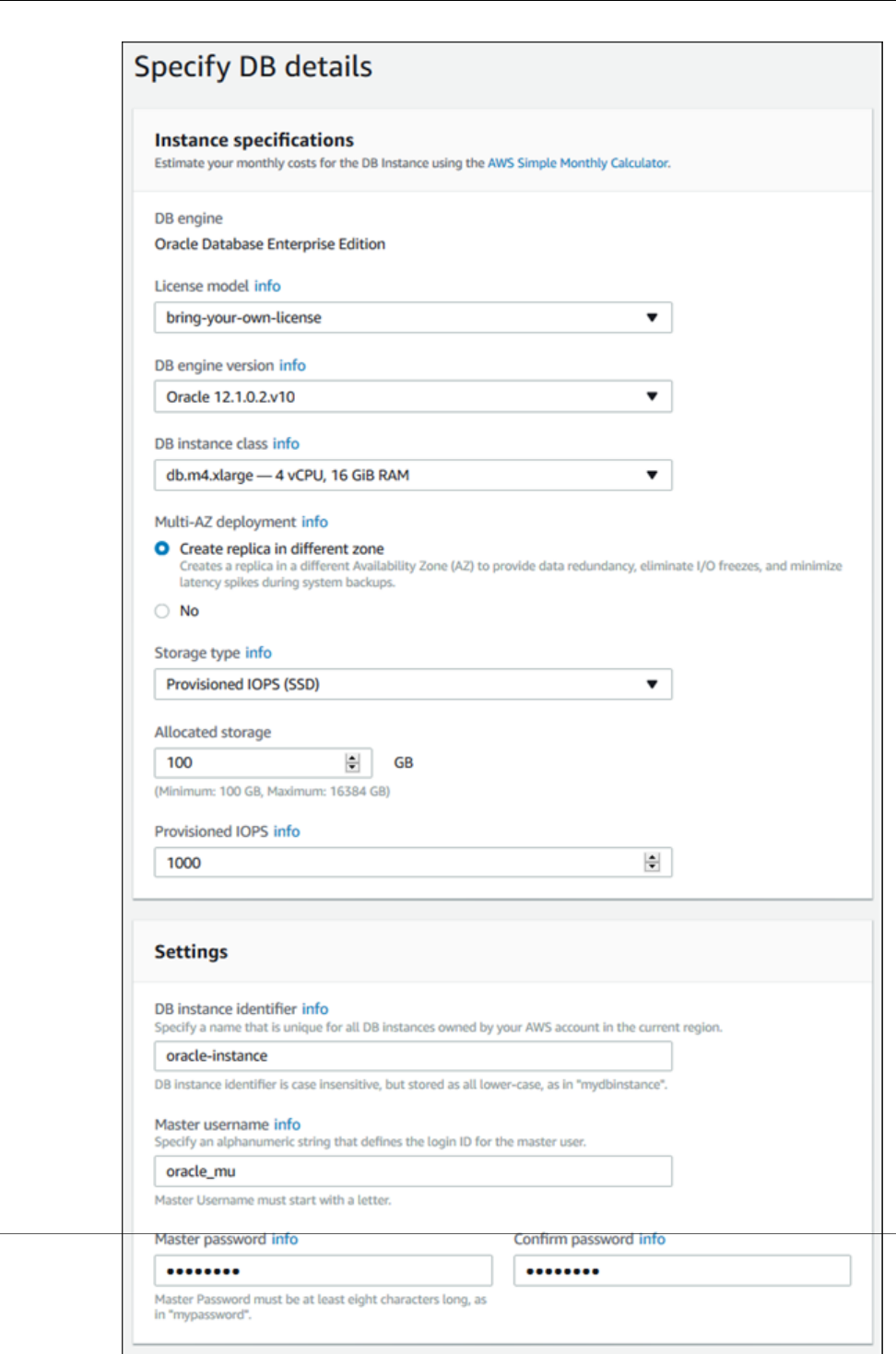Click the Master username text field
This screenshot has width=896, height=1354.
coord(412,1172)
